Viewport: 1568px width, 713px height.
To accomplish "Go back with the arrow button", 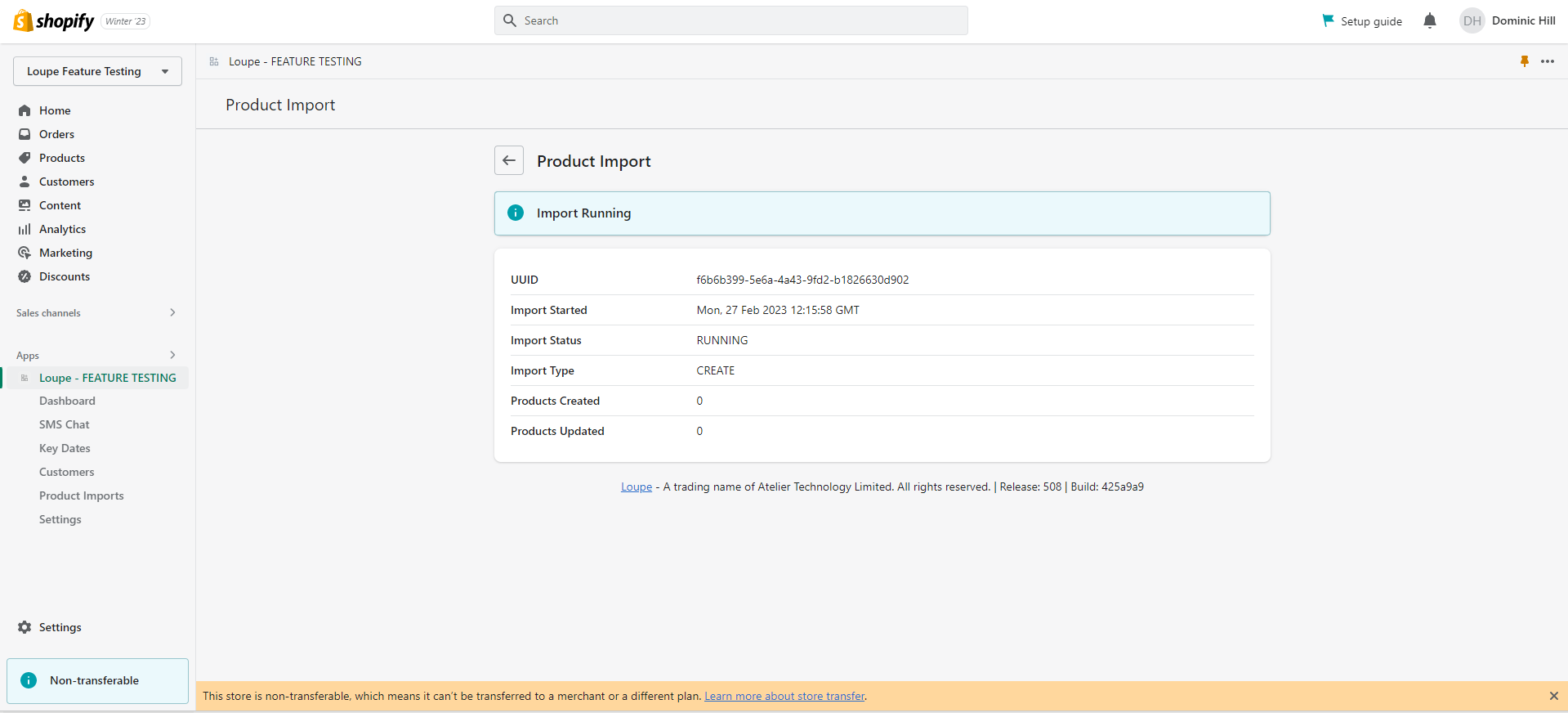I will (x=509, y=160).
